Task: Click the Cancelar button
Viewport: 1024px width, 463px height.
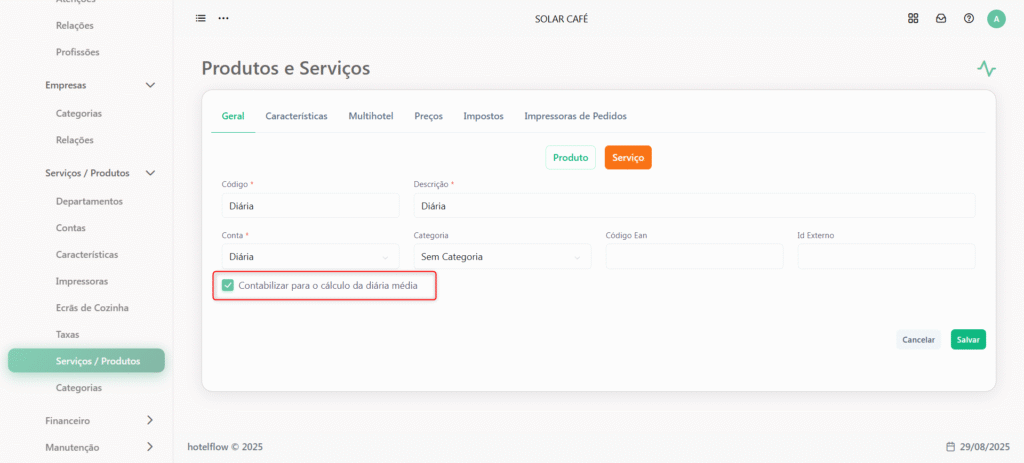Action: (x=918, y=340)
